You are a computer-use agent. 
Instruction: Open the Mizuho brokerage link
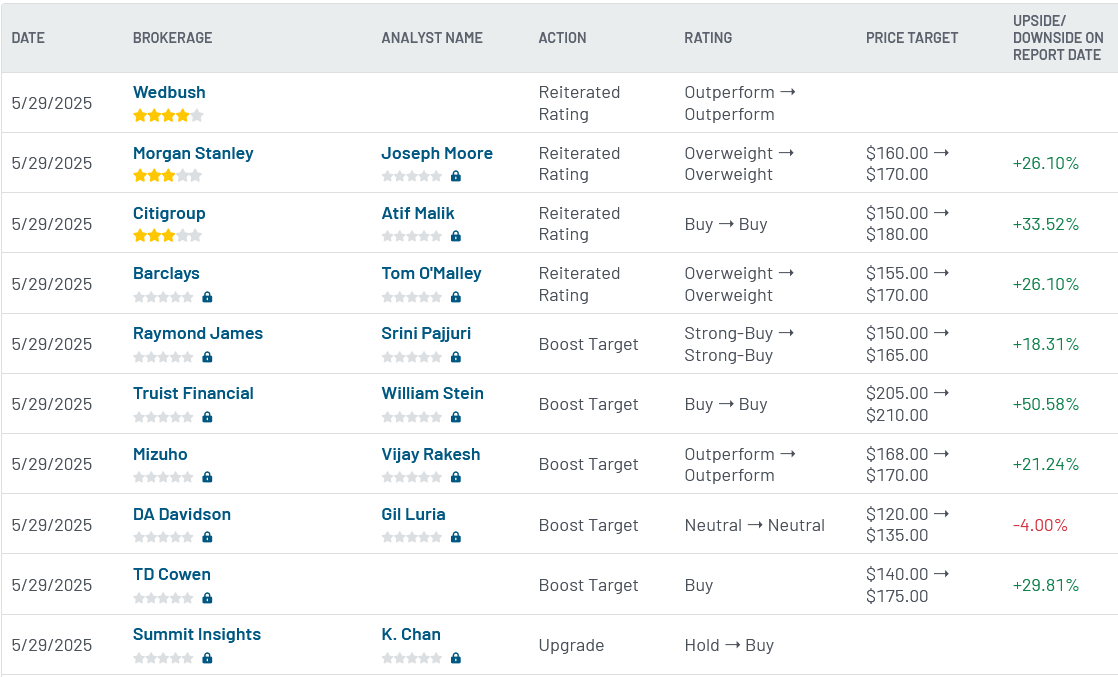[160, 454]
